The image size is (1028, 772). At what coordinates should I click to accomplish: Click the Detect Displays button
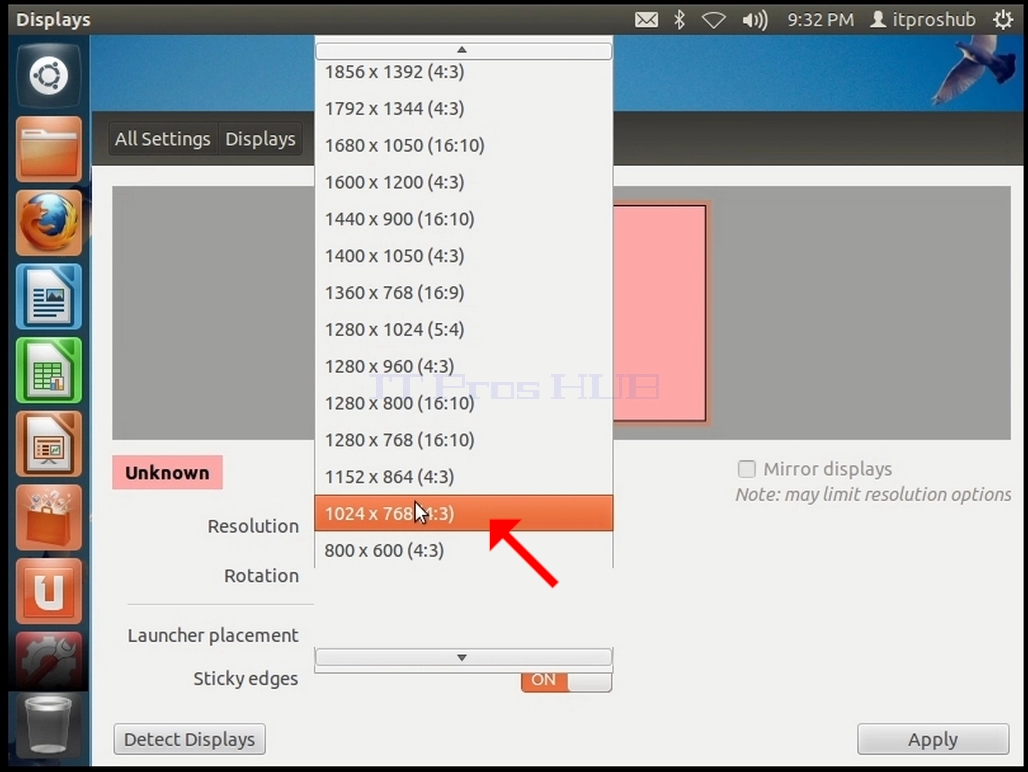coord(189,739)
